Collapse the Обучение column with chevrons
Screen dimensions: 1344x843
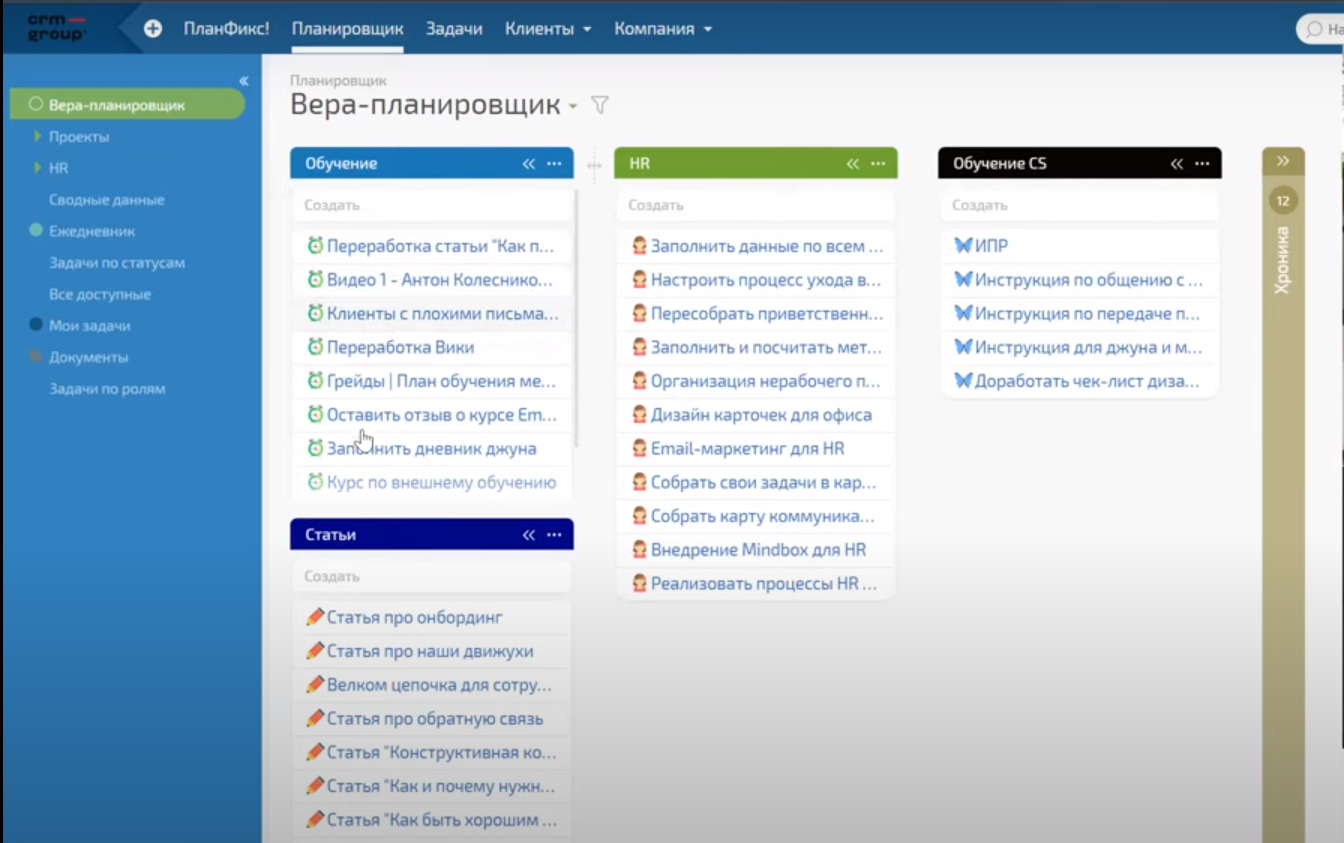(529, 164)
